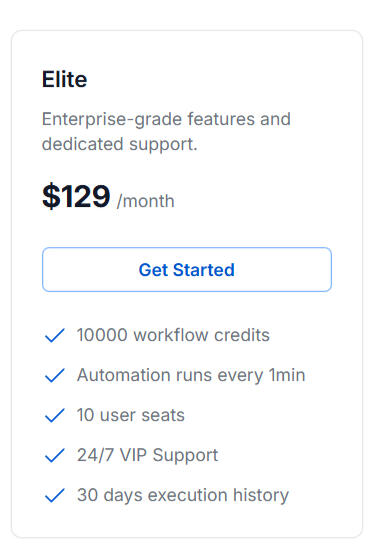This screenshot has width=377, height=552.
Task: Click the checkmark beside 10000 workflow credits
Action: (x=55, y=335)
